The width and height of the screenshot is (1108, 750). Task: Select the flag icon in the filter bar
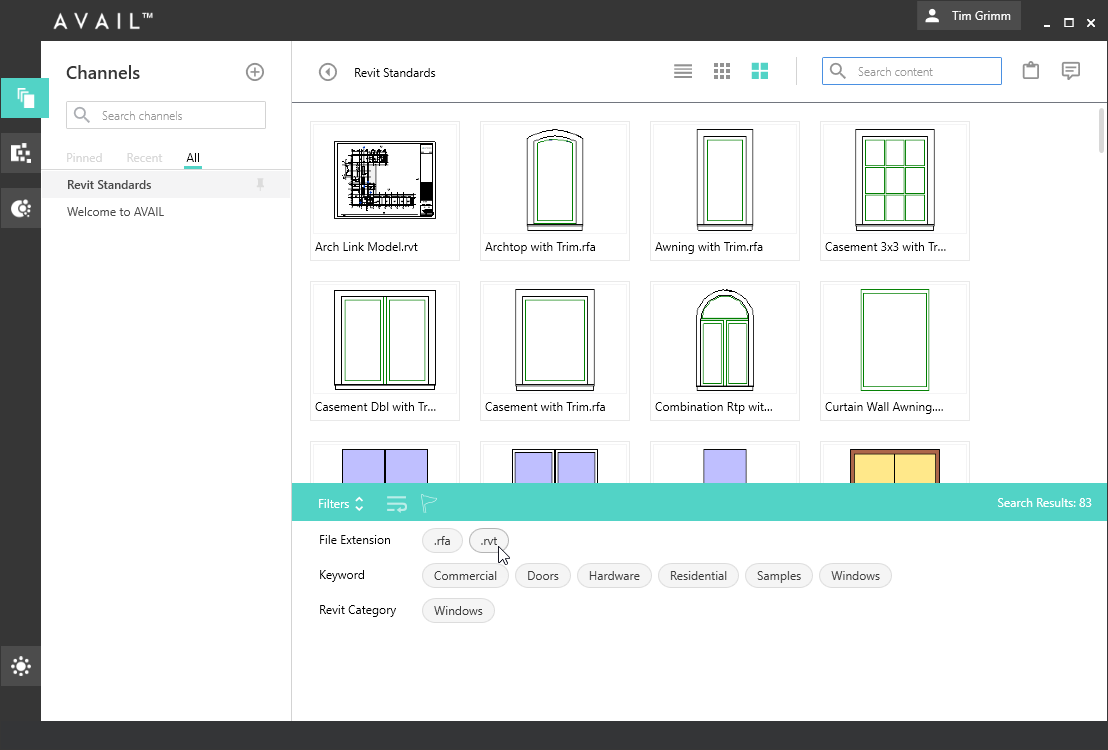click(x=429, y=503)
